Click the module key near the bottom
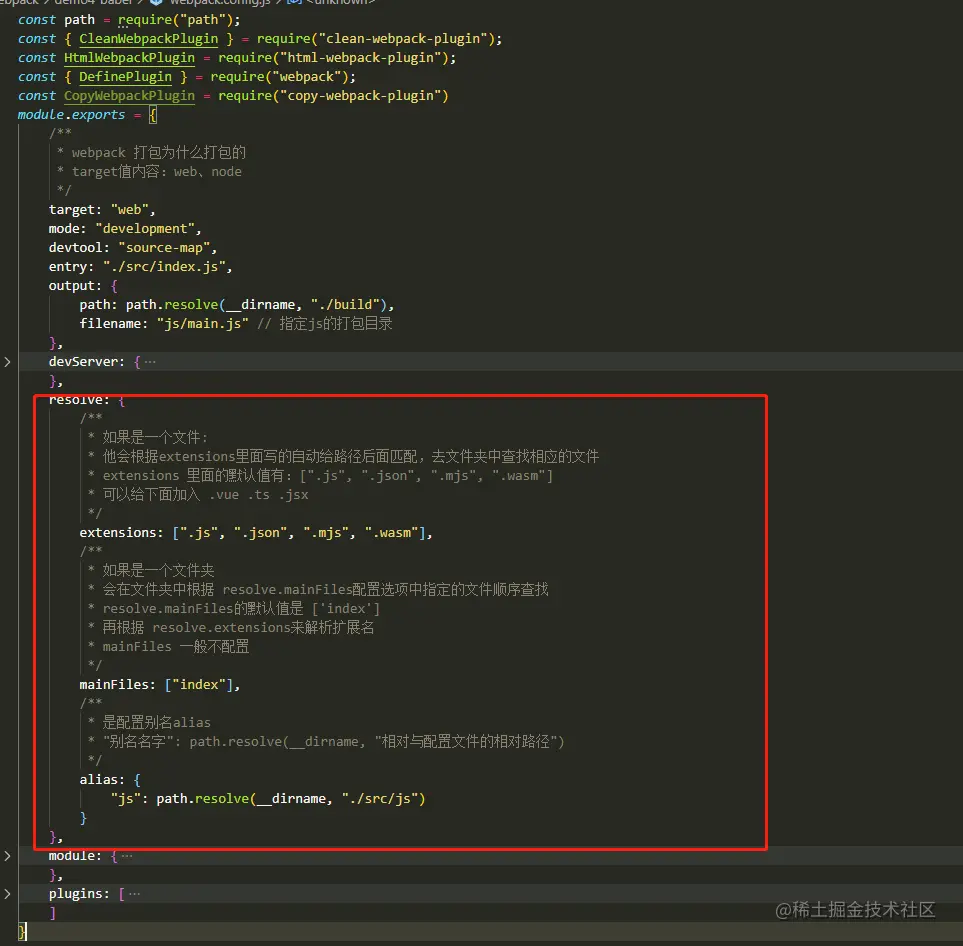The height and width of the screenshot is (946, 963). [x=71, y=856]
